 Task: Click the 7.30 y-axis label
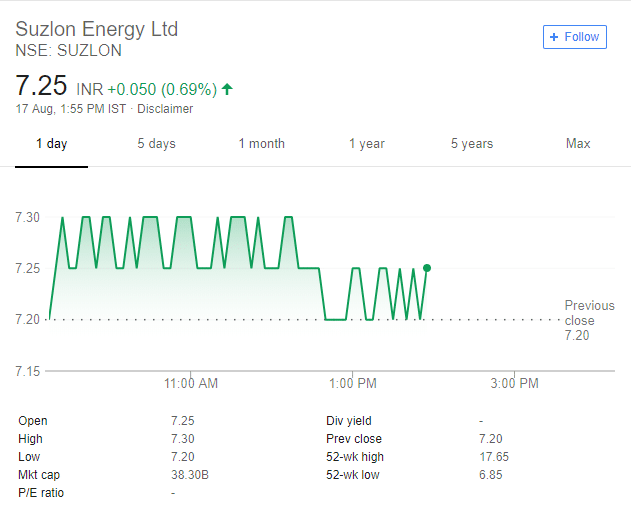click(x=27, y=217)
